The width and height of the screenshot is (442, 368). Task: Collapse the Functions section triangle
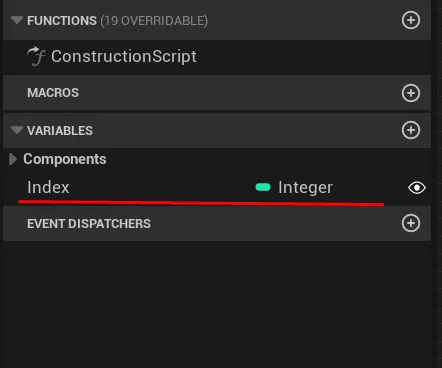click(17, 20)
